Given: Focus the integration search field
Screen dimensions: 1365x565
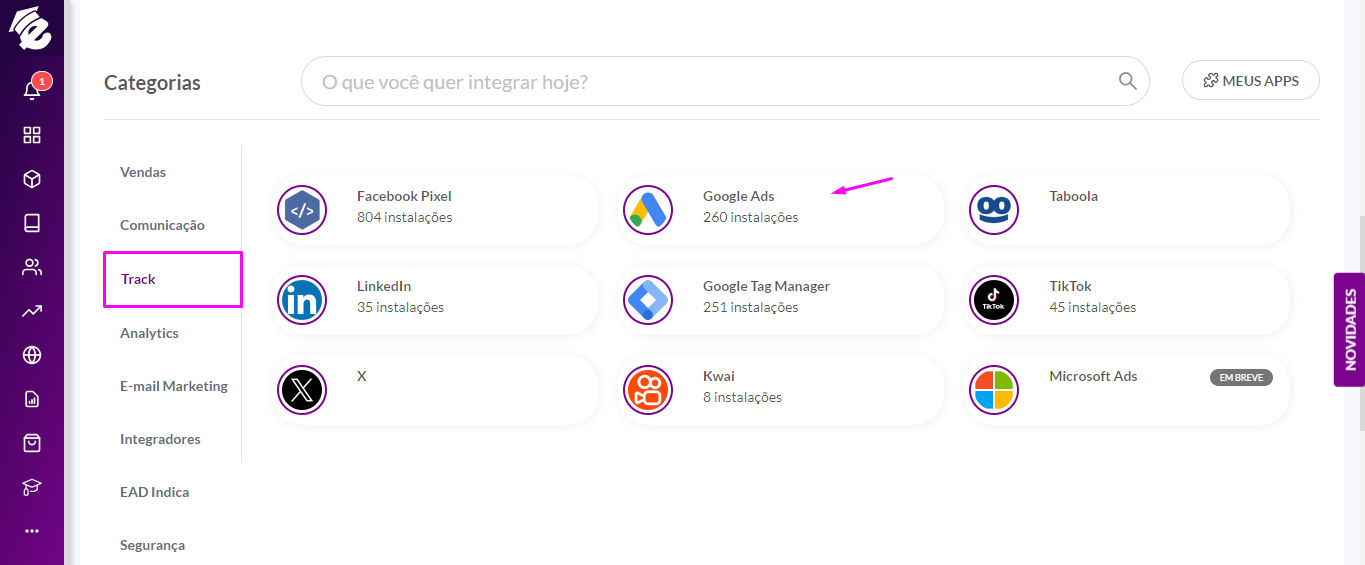Looking at the screenshot, I should pos(725,81).
